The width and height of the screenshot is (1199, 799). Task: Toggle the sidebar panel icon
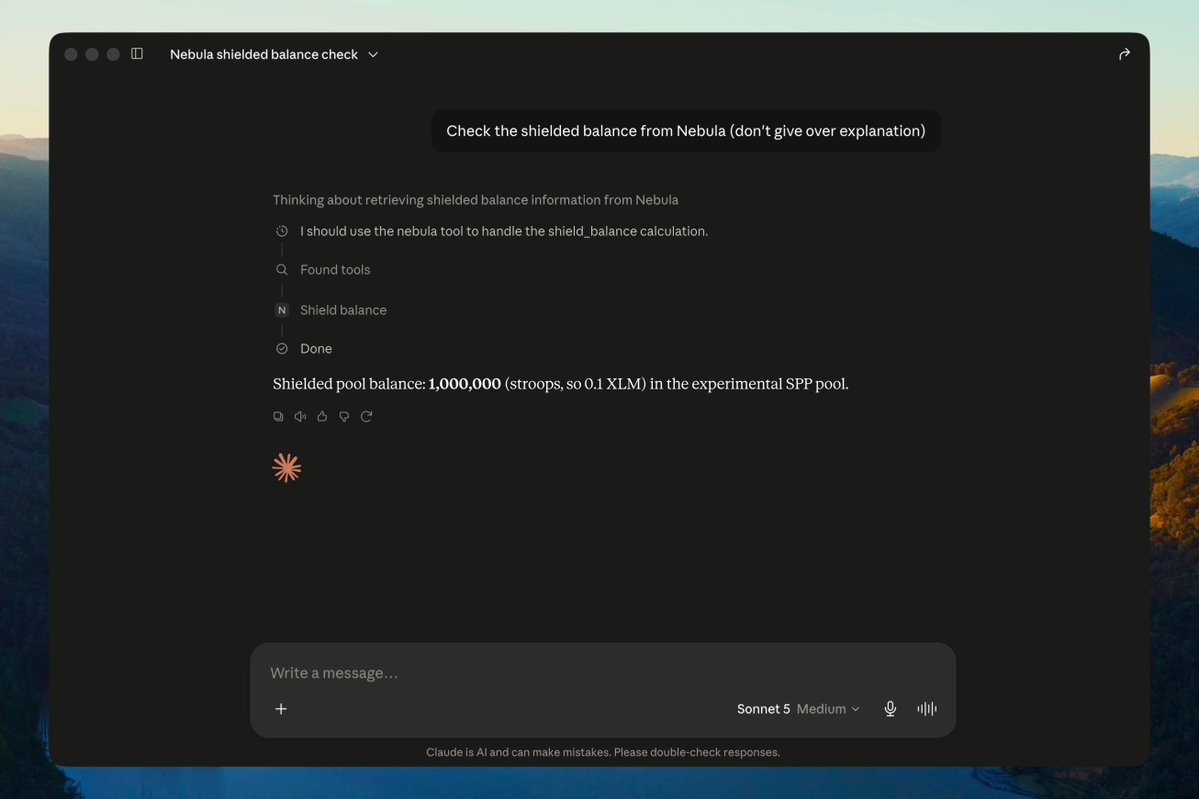[137, 54]
